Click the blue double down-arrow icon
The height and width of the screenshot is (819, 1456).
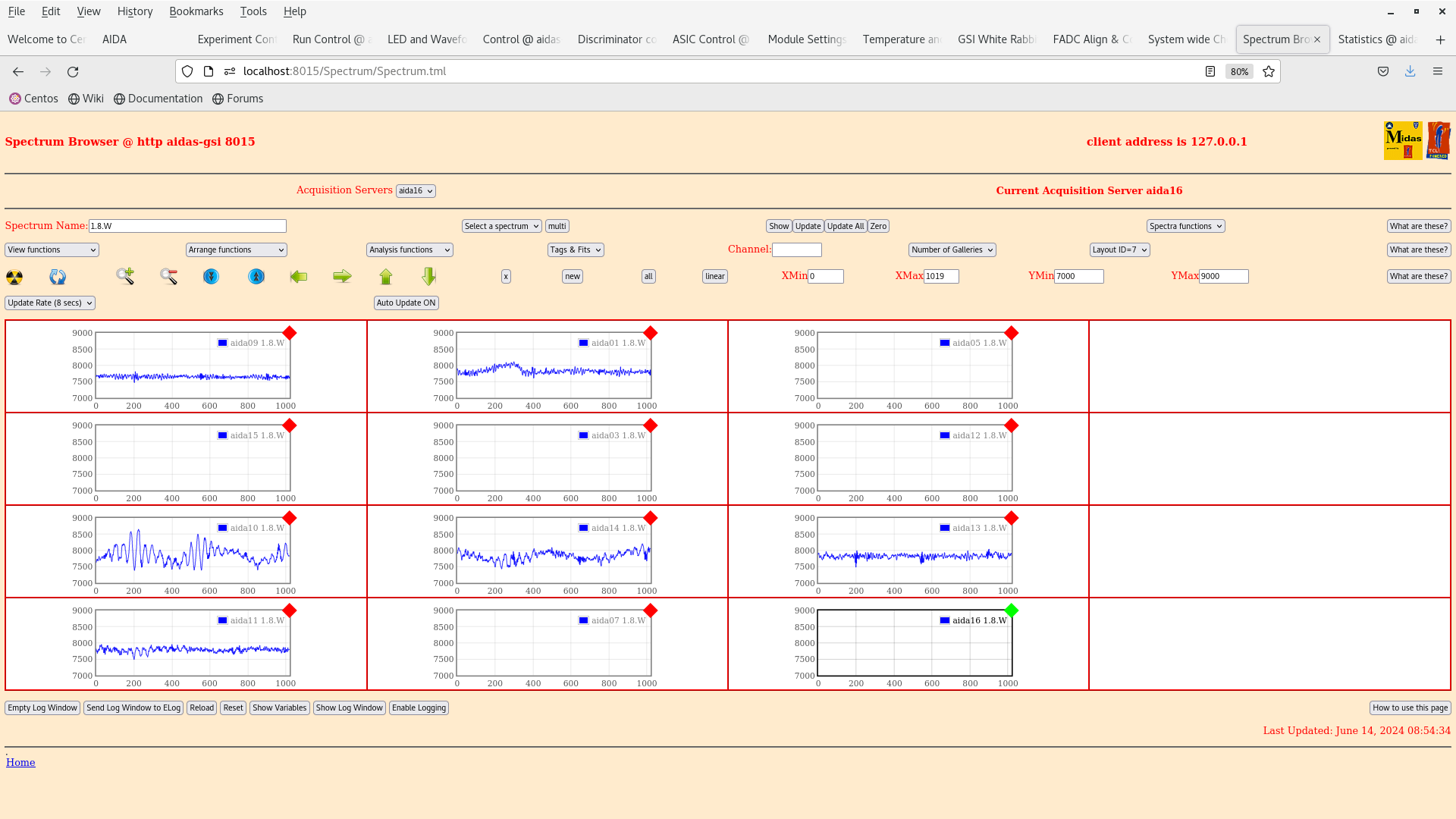pyautogui.click(x=211, y=277)
